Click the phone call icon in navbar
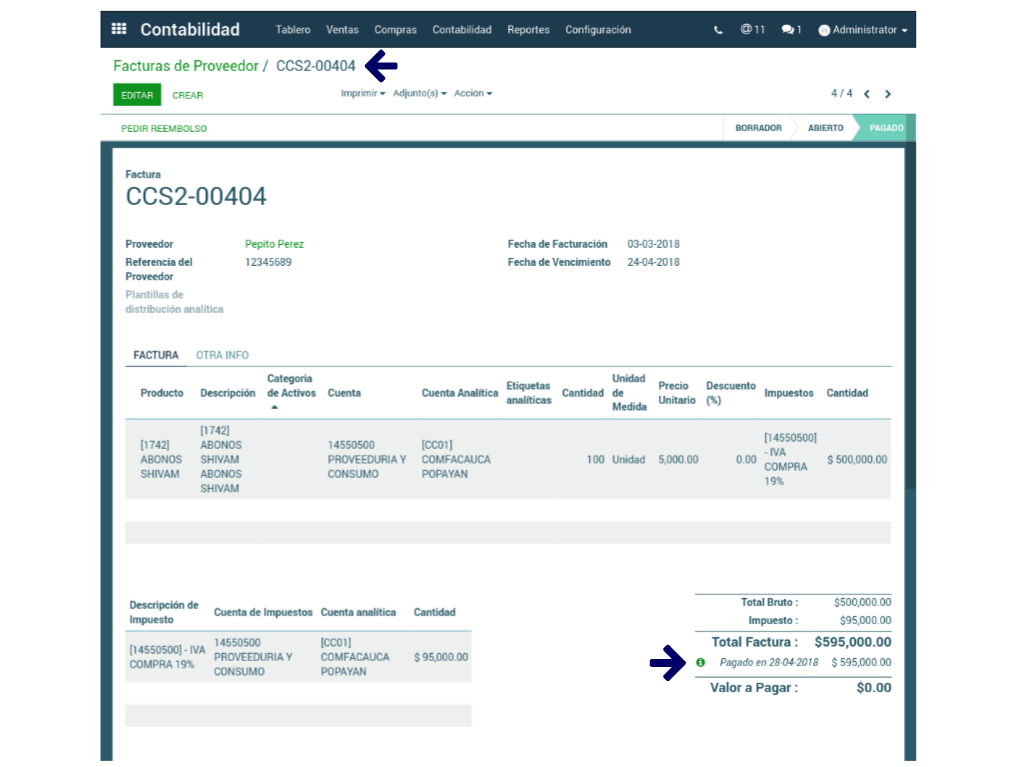The image size is (1023, 767). coord(718,30)
